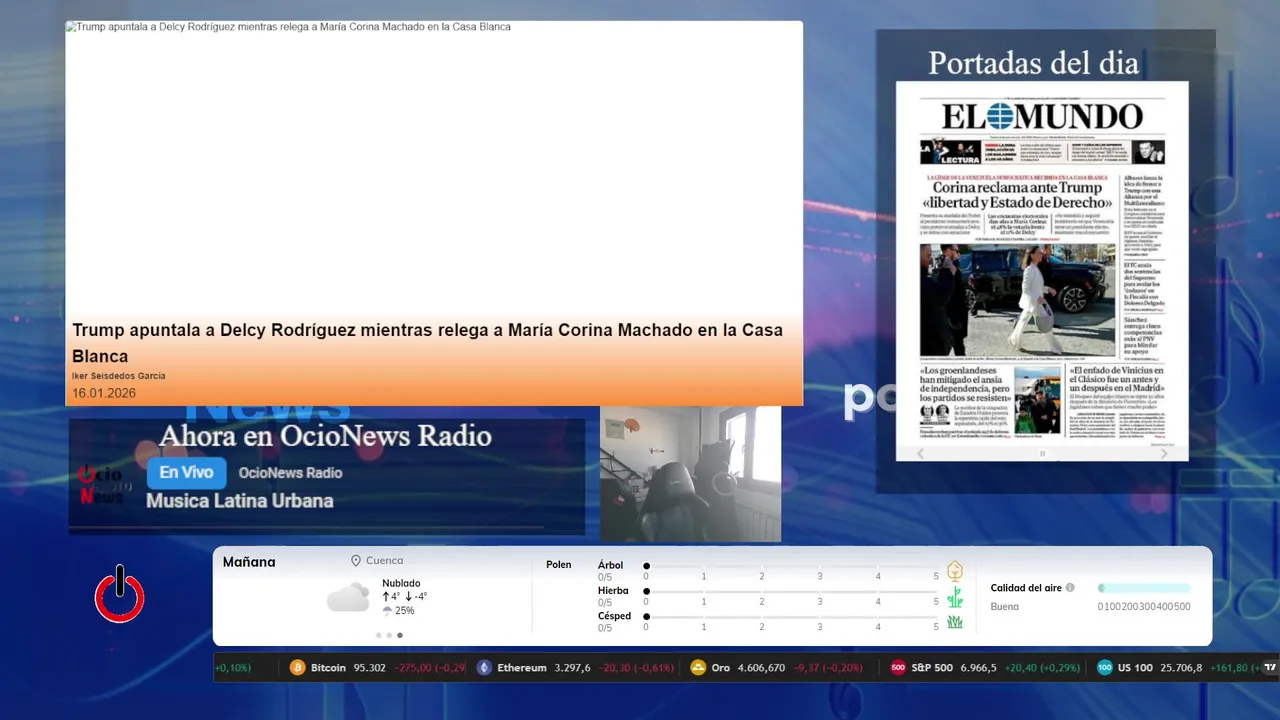Click the S&P 500 value 6.966,5
Screen dimensions: 1280x720
tap(979, 668)
